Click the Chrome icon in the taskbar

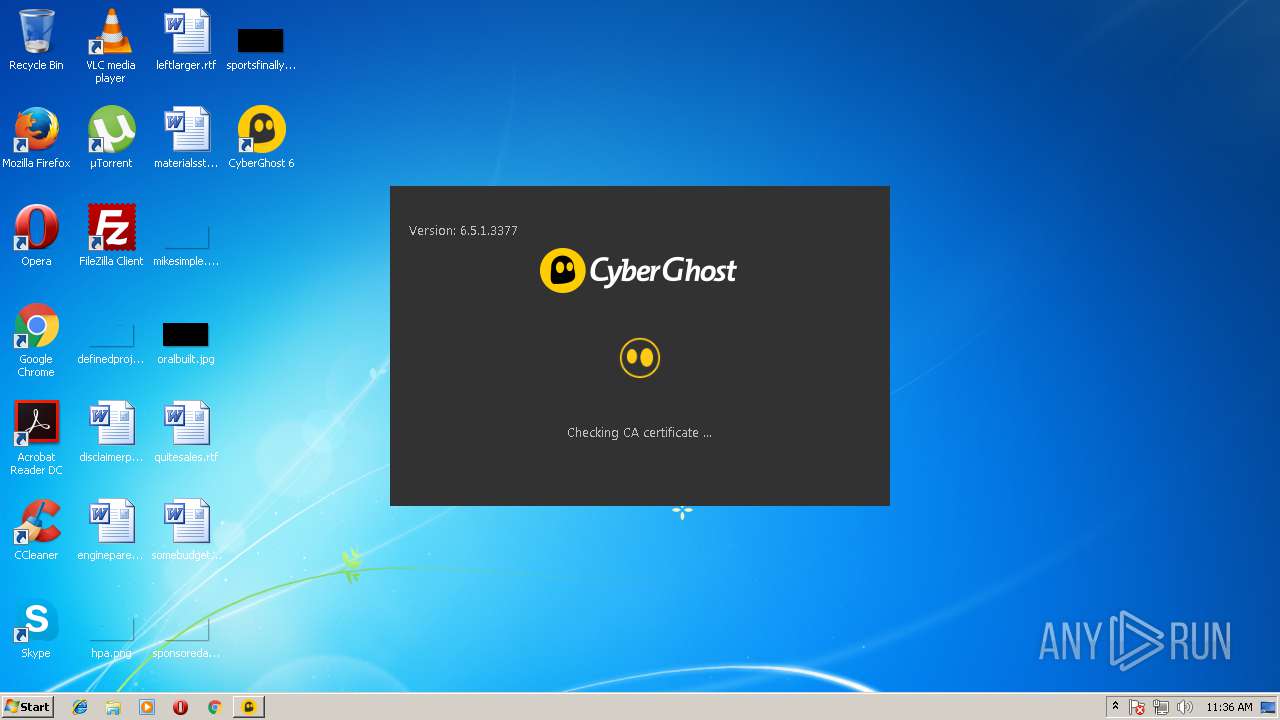point(214,707)
